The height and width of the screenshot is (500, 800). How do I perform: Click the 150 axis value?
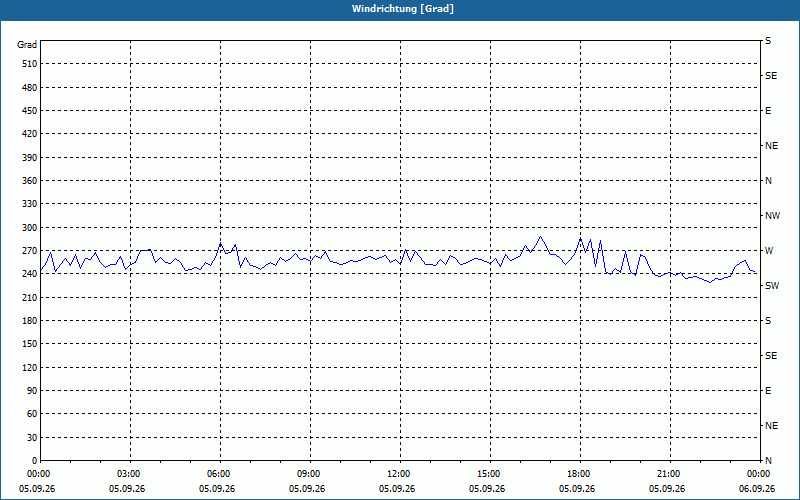(30, 344)
